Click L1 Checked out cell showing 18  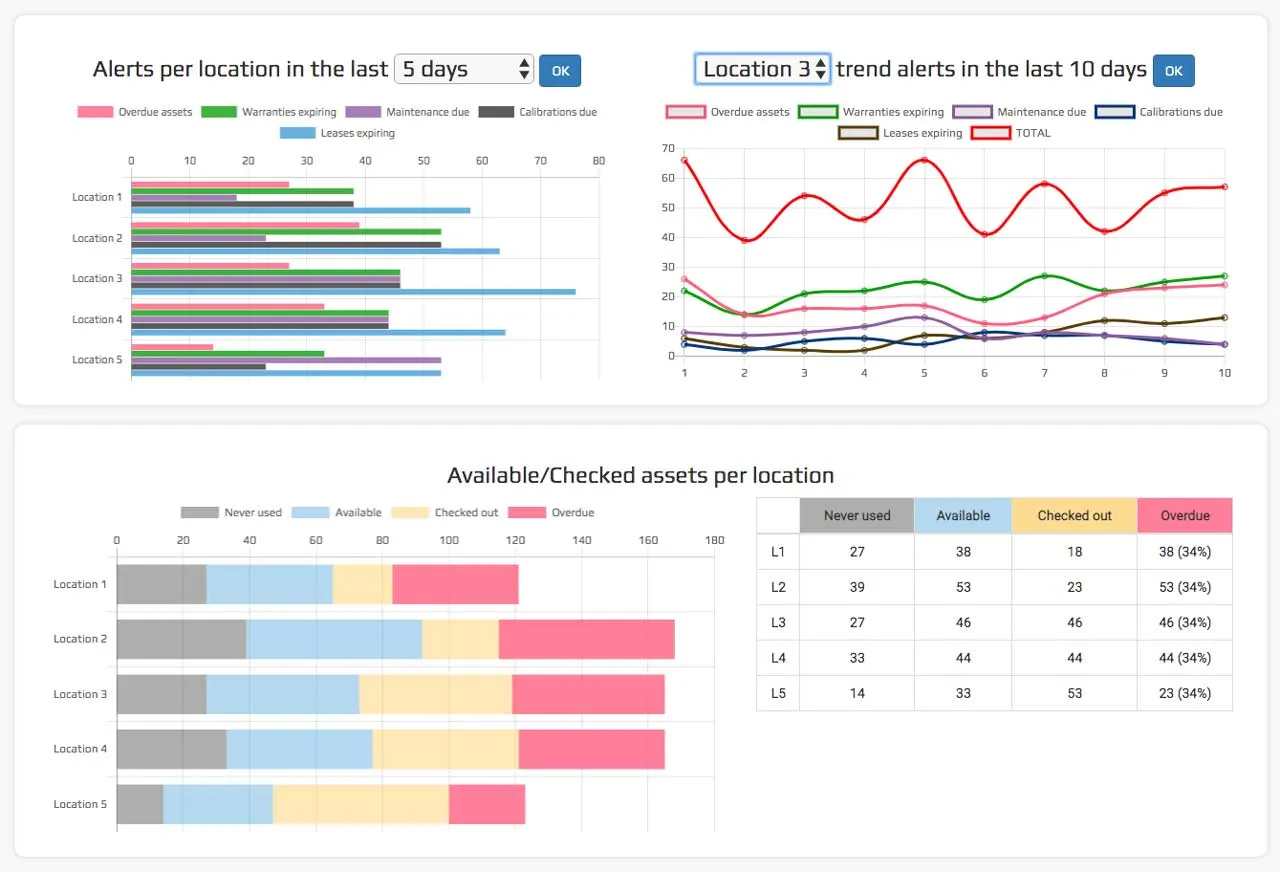tap(1074, 552)
